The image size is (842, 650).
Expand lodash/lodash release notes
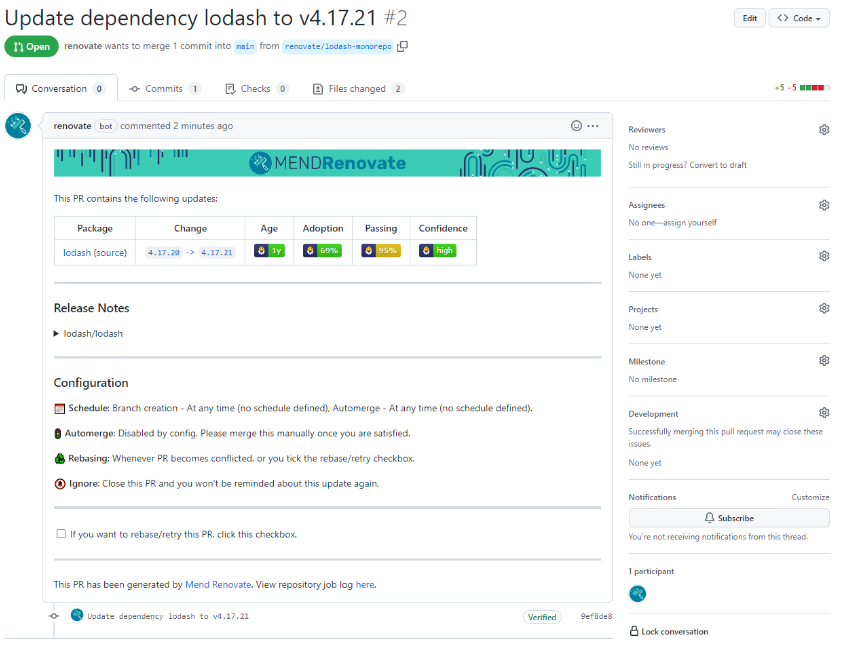point(89,334)
